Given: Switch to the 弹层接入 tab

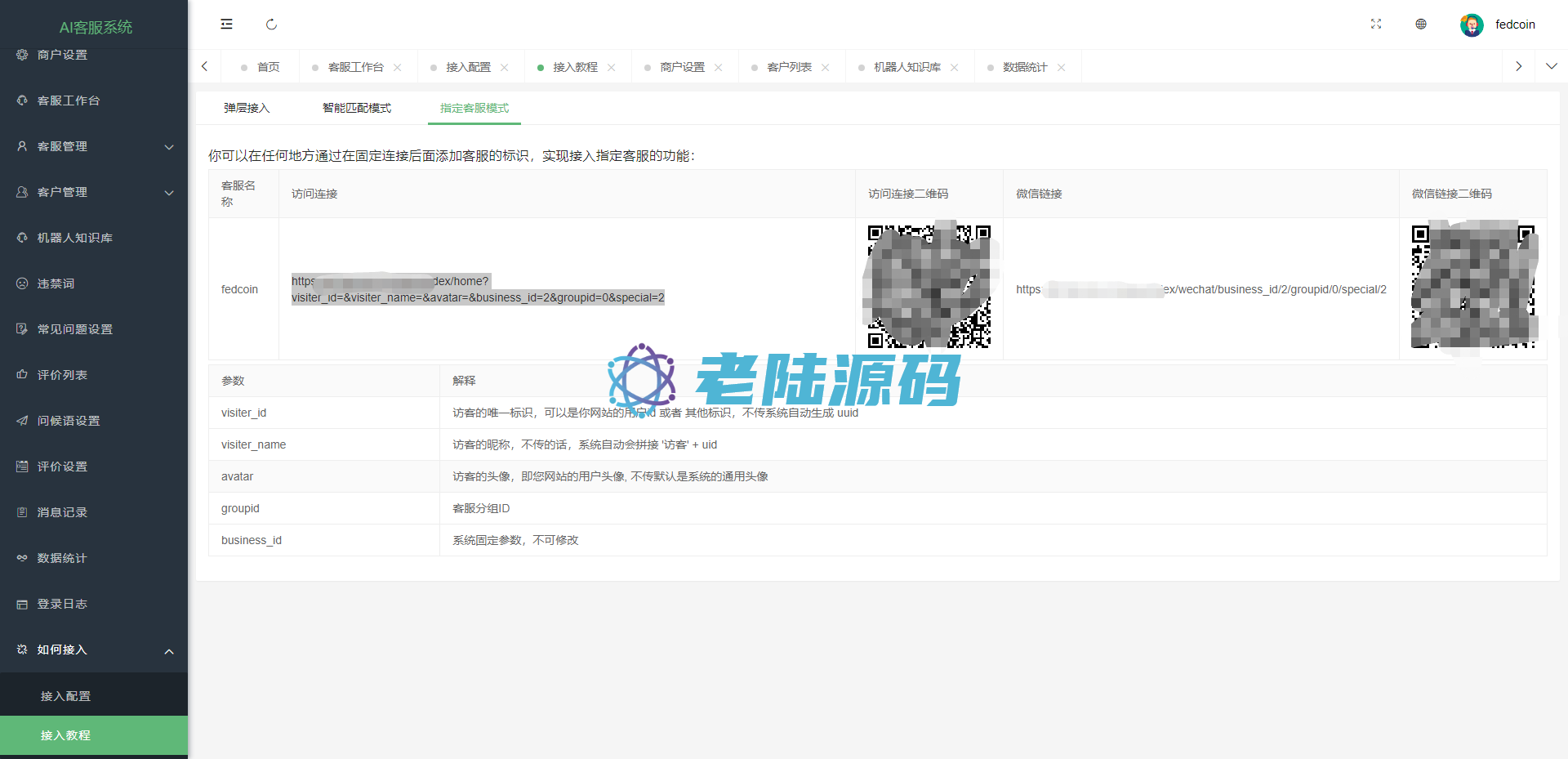Looking at the screenshot, I should (x=247, y=108).
